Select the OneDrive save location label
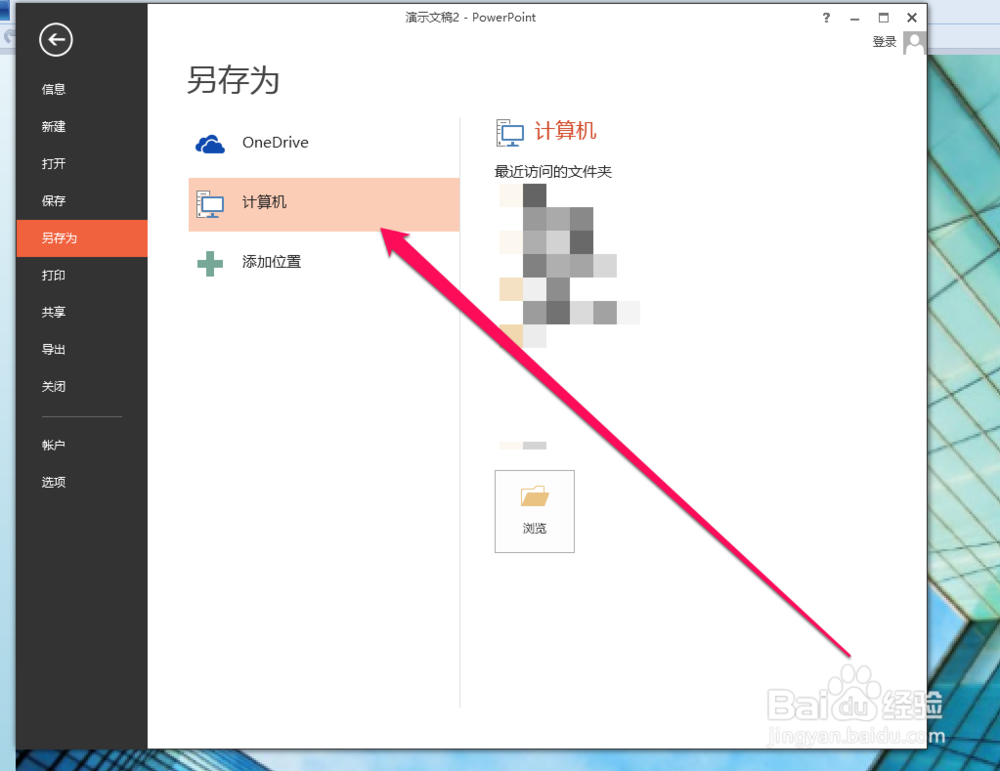This screenshot has width=1000, height=771. tap(276, 142)
